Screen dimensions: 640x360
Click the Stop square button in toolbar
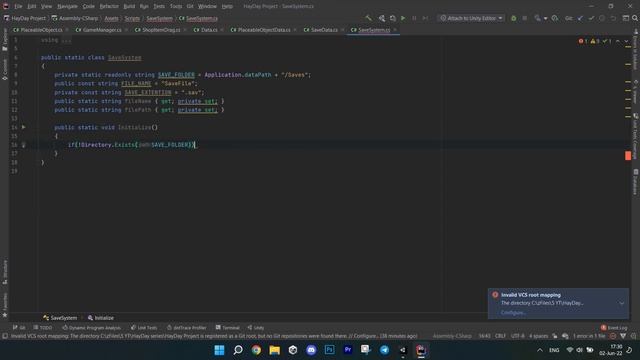[524, 18]
